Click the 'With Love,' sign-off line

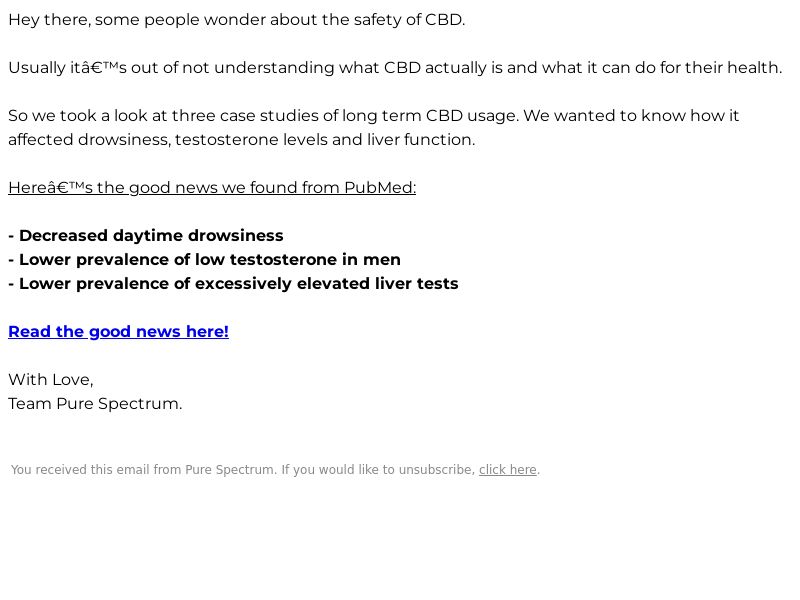[51, 380]
